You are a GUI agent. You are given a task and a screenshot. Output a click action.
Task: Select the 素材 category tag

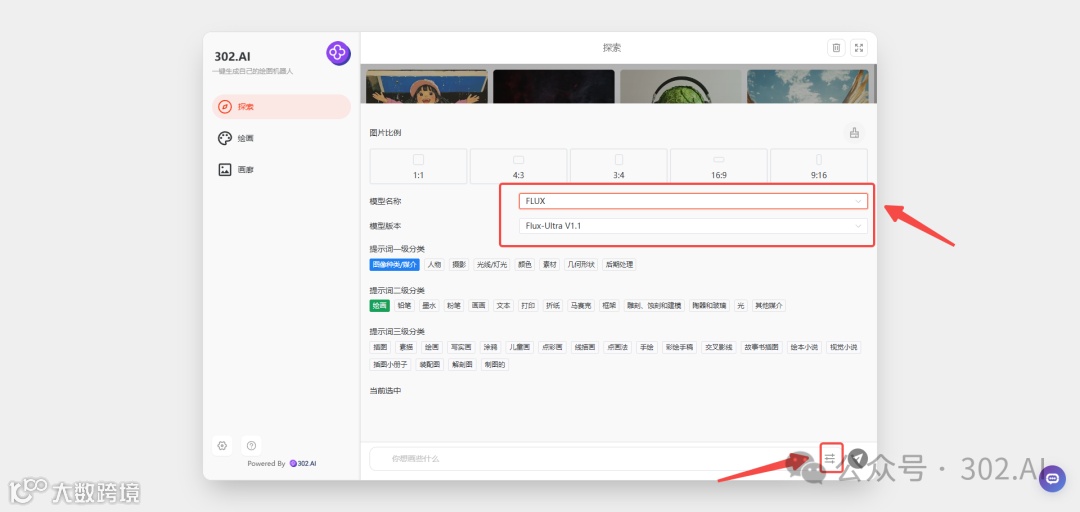[x=549, y=265]
